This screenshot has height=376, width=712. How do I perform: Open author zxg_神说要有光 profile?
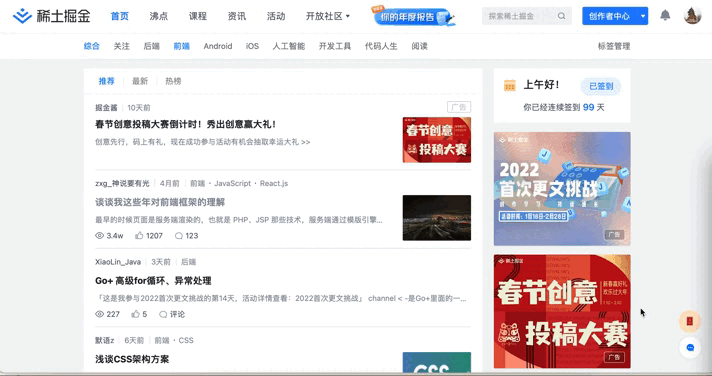(122, 183)
